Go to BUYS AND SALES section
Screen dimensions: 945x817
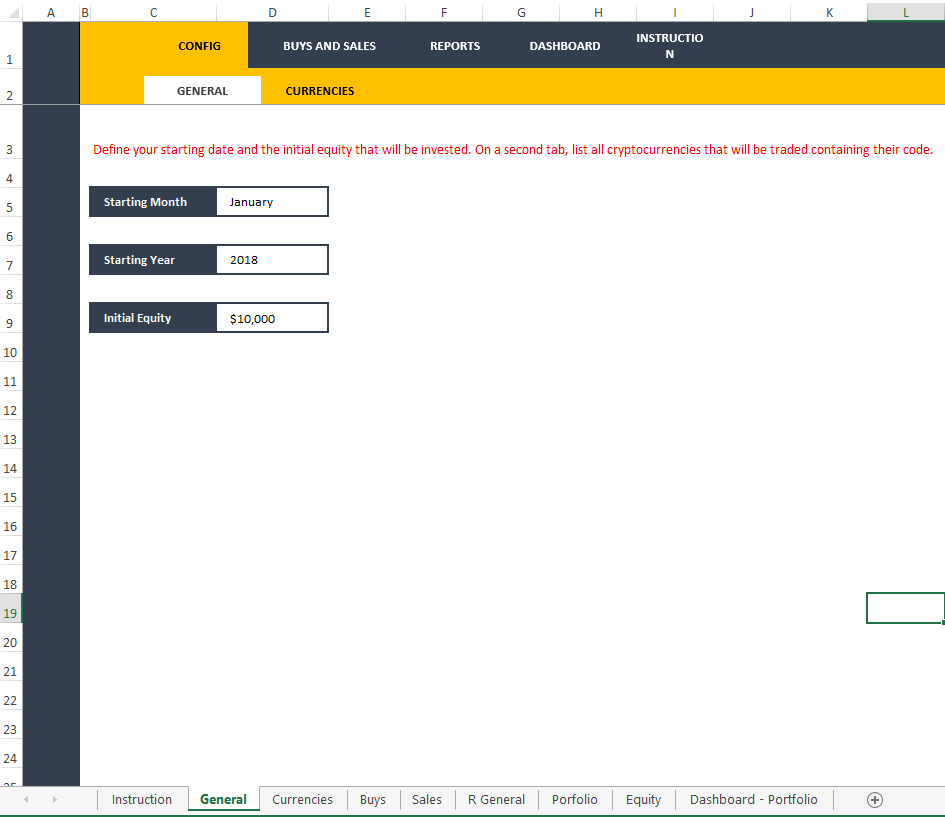tap(329, 46)
